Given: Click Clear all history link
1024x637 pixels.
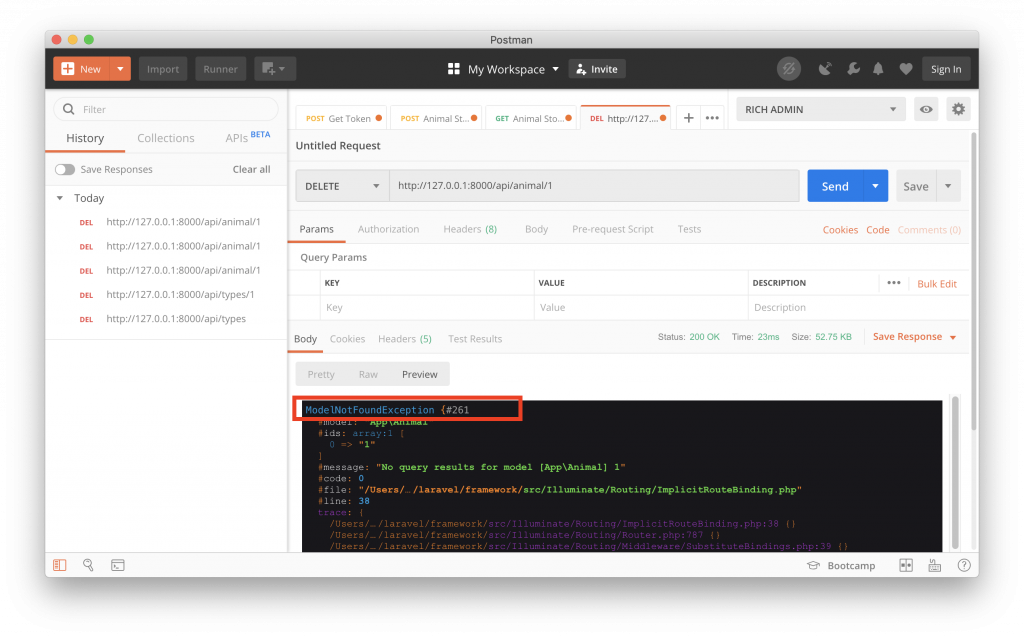Looking at the screenshot, I should point(251,169).
